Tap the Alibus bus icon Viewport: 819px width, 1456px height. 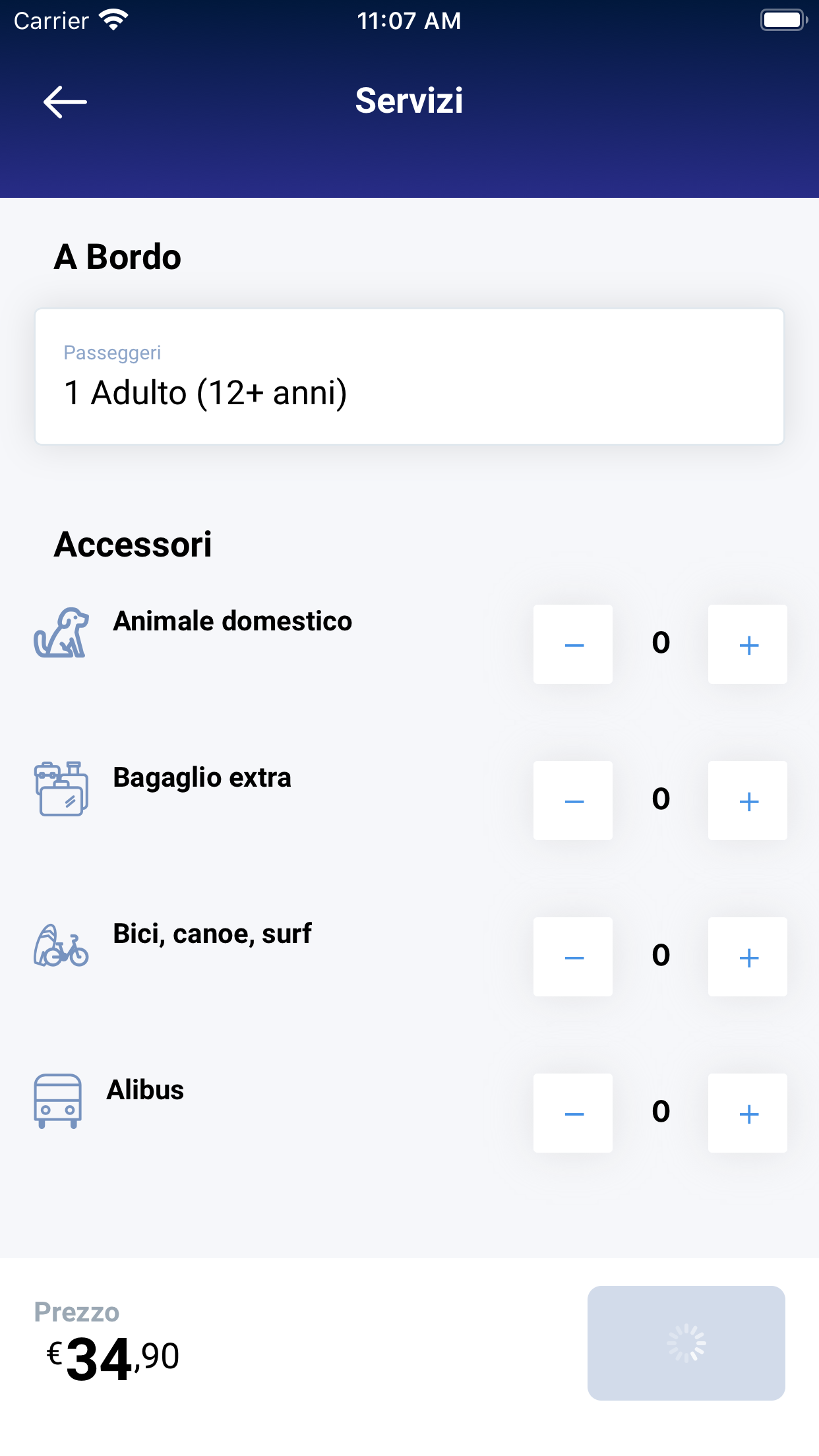[x=58, y=1101]
